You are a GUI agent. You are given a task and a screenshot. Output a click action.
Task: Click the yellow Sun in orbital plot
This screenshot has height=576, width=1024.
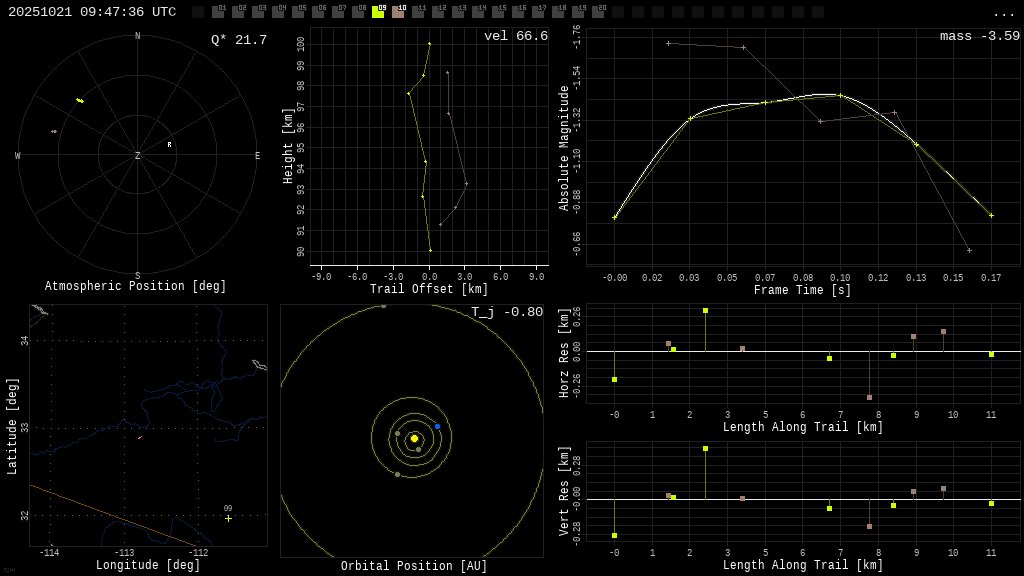414,438
